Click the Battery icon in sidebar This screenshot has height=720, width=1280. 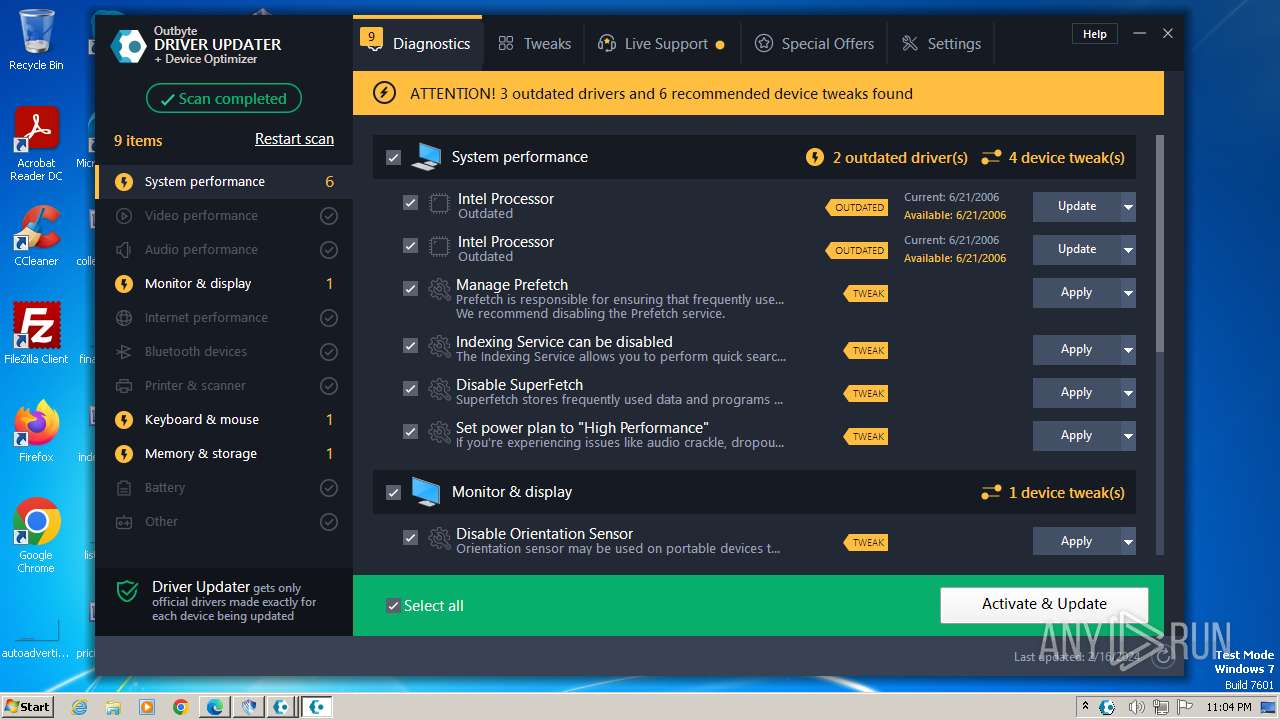[x=124, y=488]
